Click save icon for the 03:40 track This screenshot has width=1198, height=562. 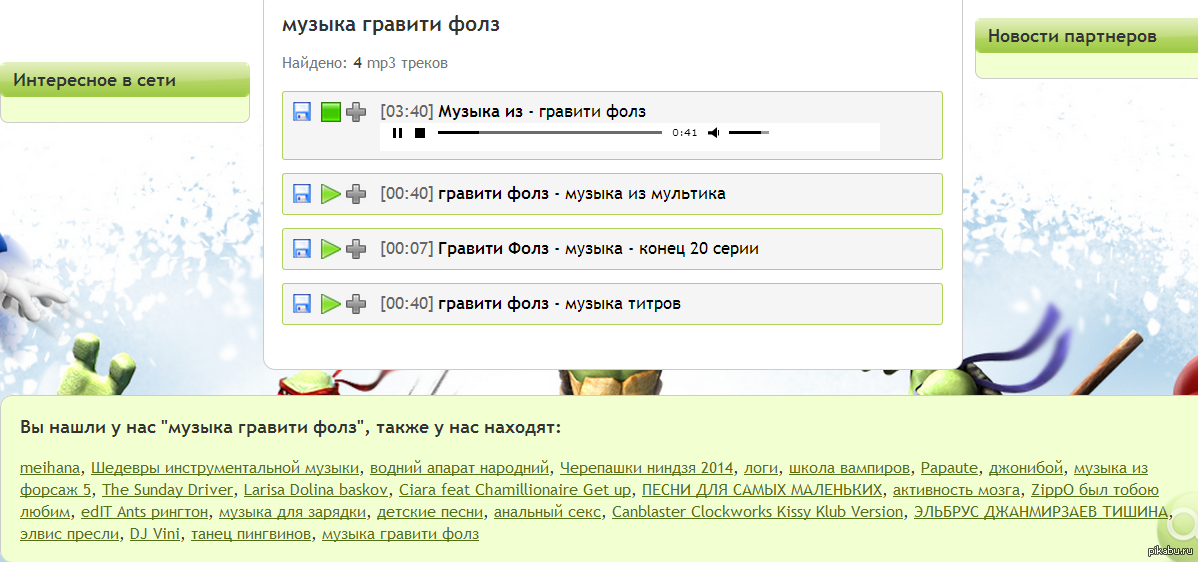pyautogui.click(x=302, y=112)
